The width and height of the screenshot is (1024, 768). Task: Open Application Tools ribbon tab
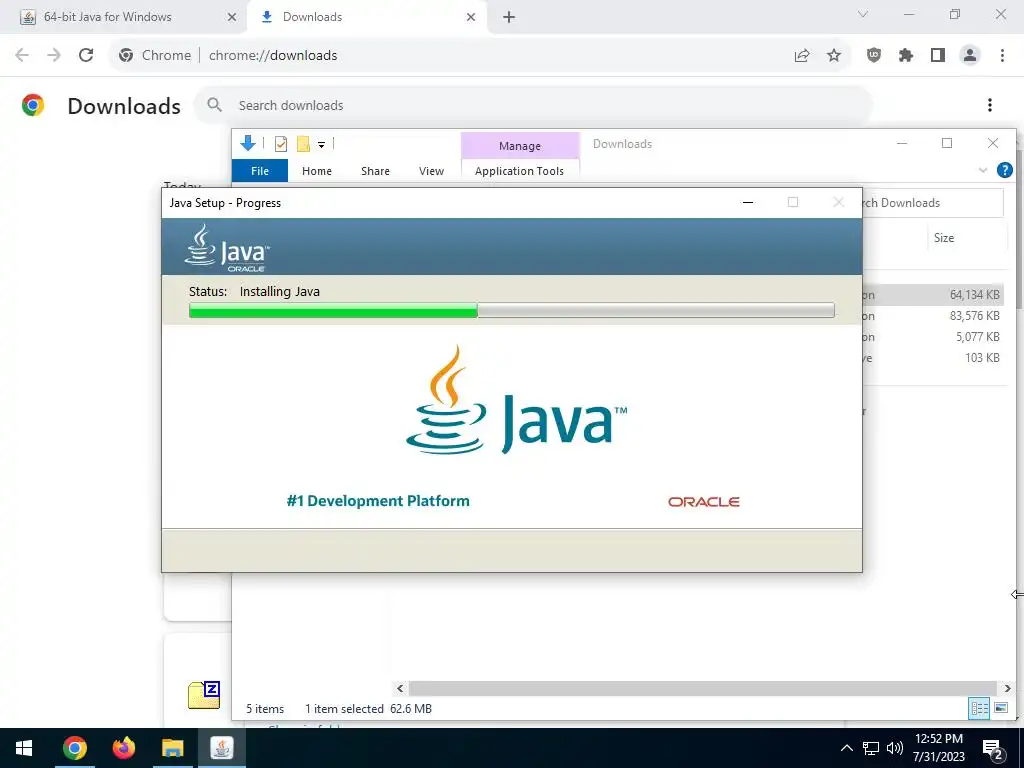click(519, 171)
